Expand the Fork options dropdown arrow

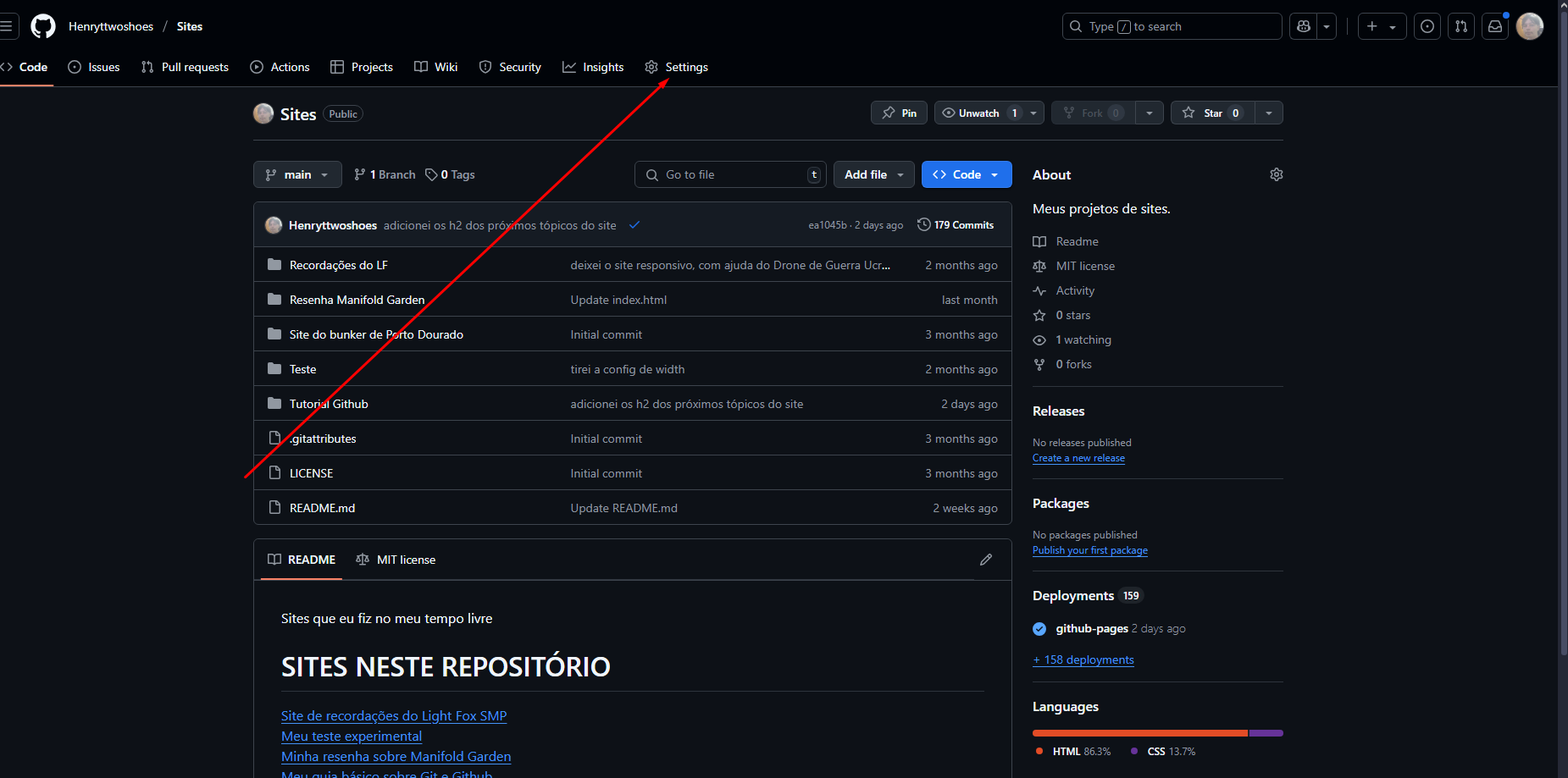click(x=1150, y=113)
